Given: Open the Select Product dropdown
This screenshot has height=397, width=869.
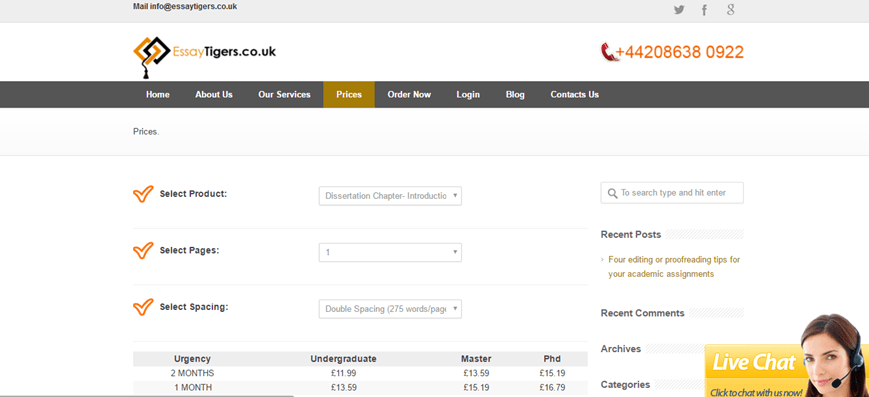Looking at the screenshot, I should click(390, 196).
